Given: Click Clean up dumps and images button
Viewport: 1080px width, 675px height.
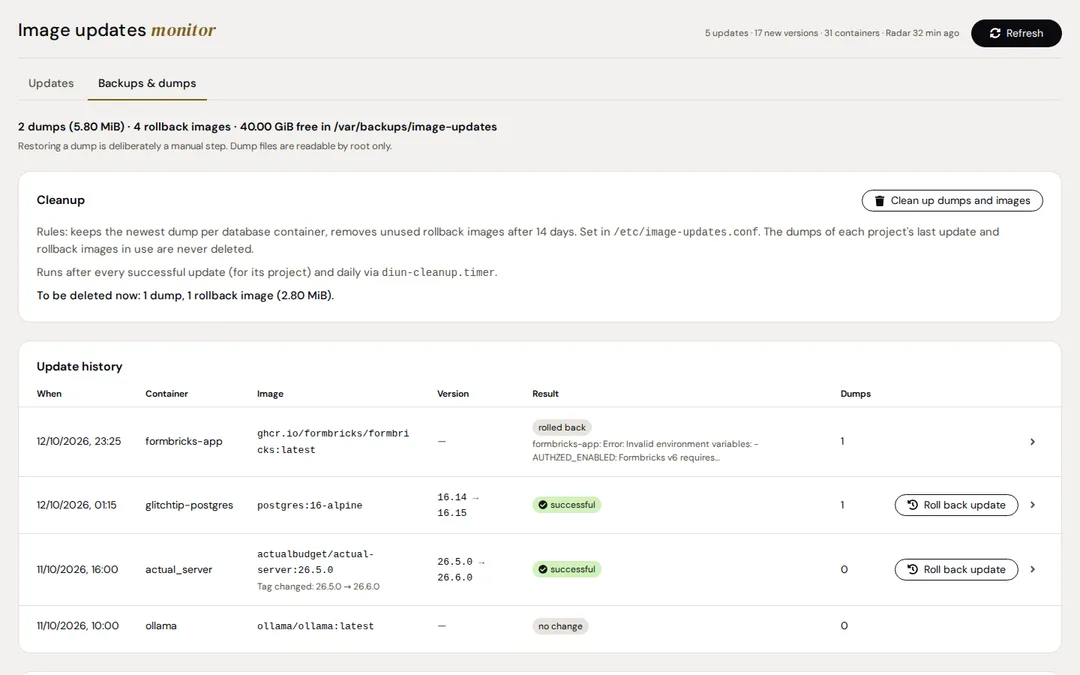Looking at the screenshot, I should coord(952,200).
